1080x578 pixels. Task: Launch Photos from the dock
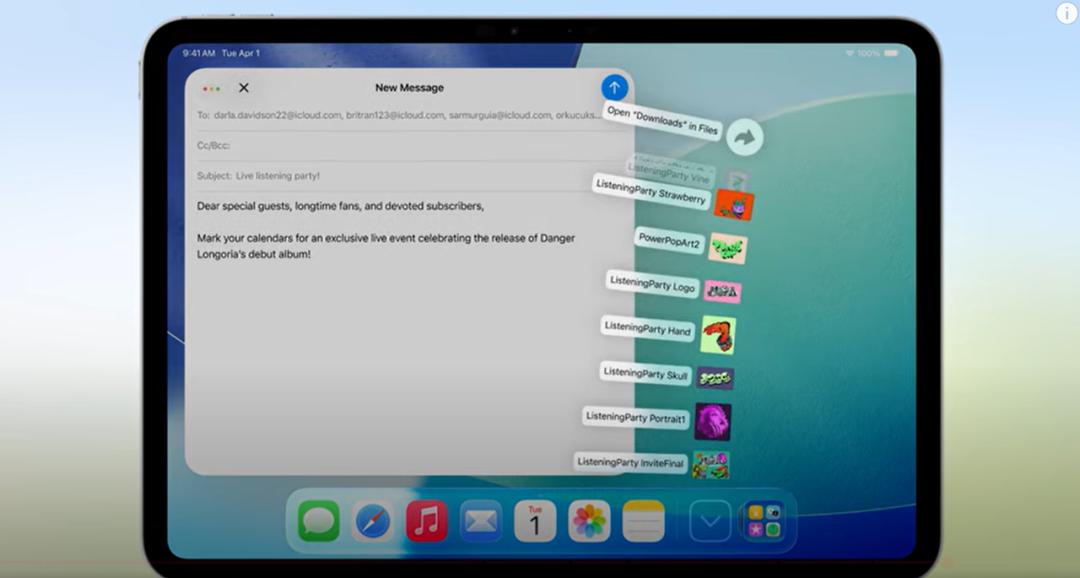pyautogui.click(x=589, y=521)
